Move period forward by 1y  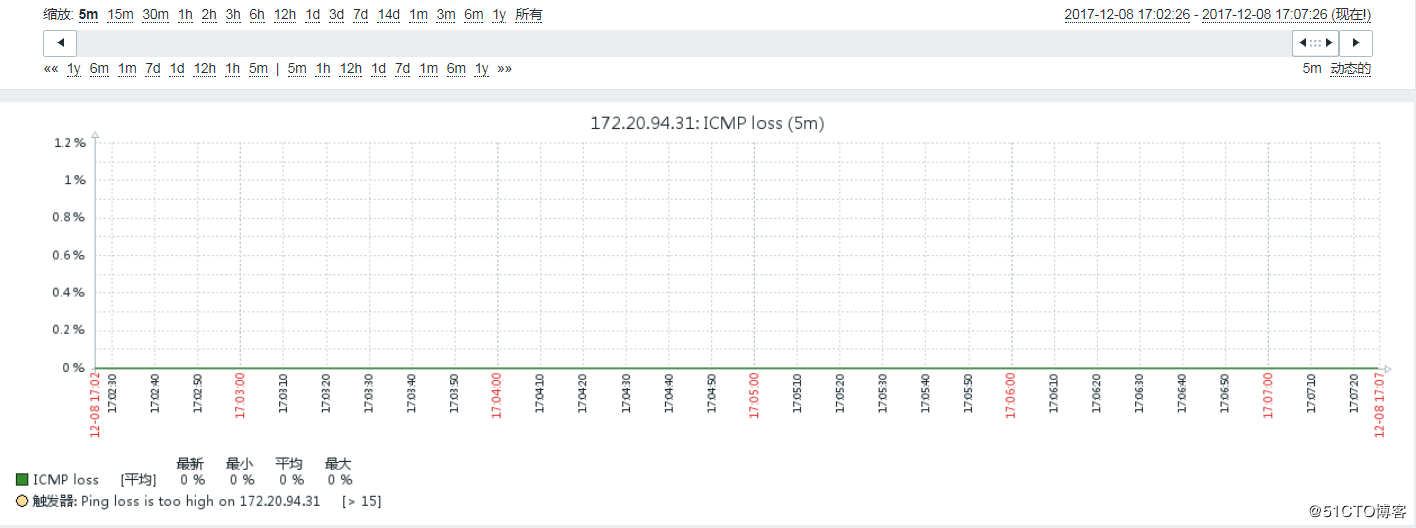pyautogui.click(x=482, y=69)
